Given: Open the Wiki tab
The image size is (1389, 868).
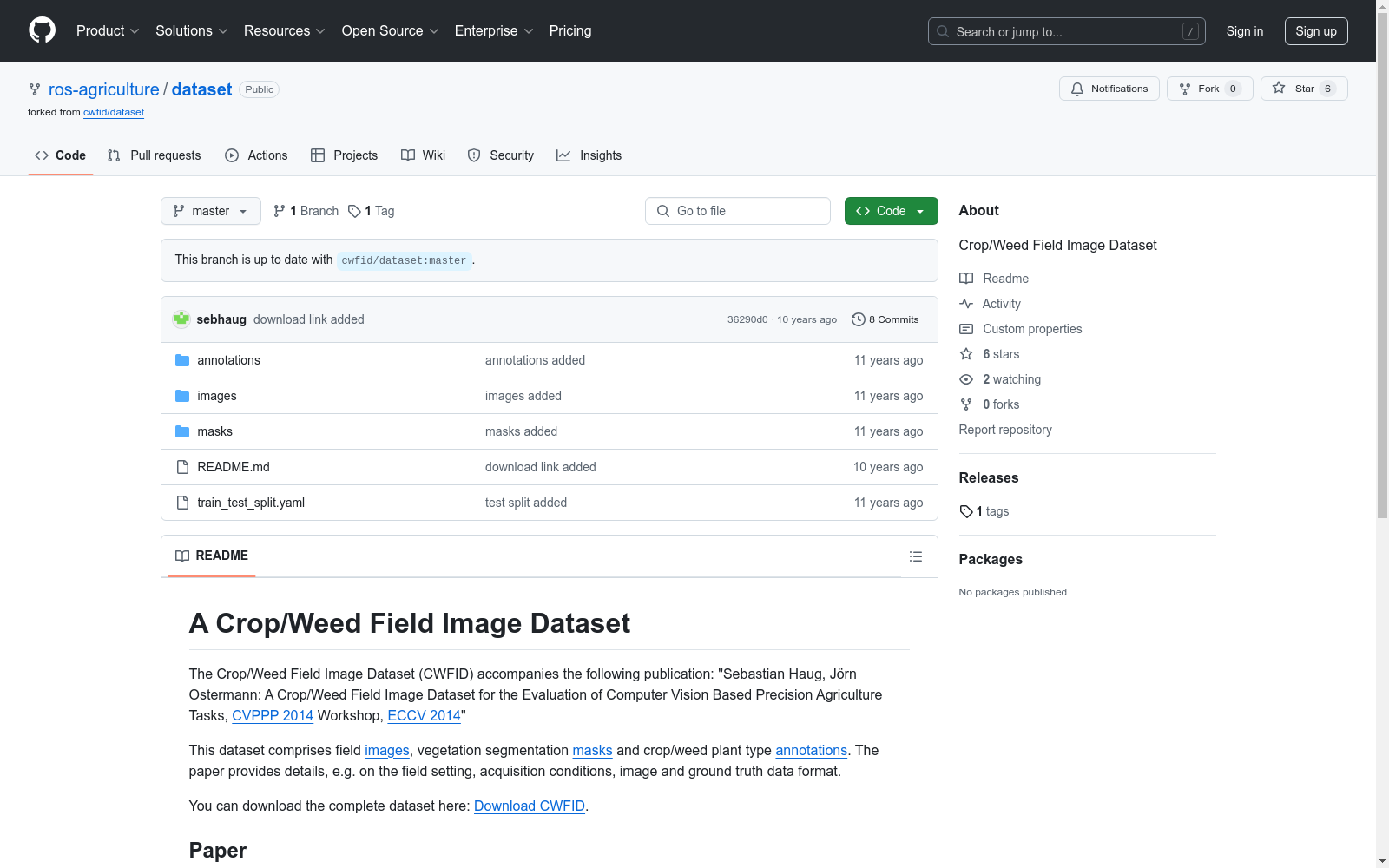Looking at the screenshot, I should (x=424, y=155).
